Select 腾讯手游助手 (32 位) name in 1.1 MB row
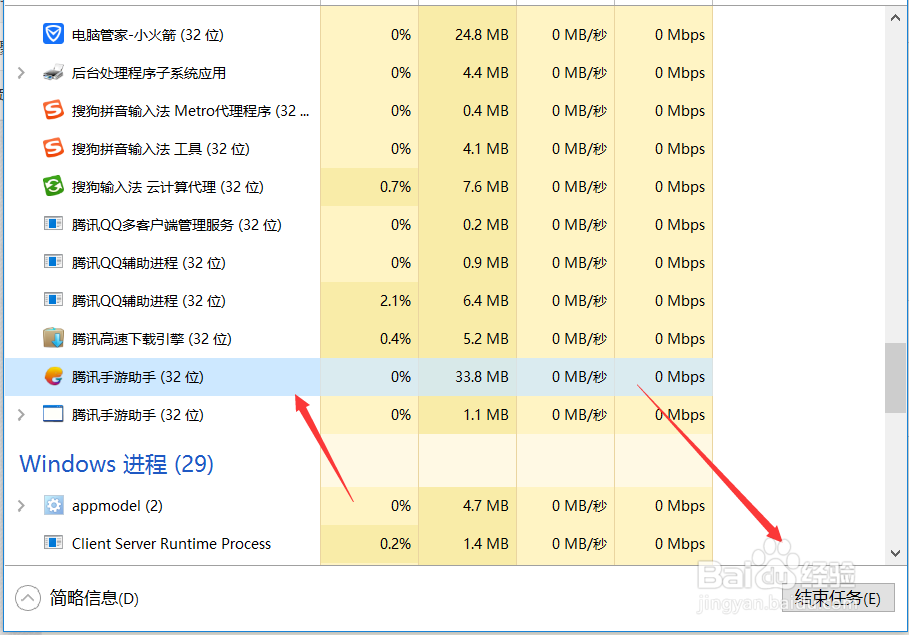 tap(137, 415)
